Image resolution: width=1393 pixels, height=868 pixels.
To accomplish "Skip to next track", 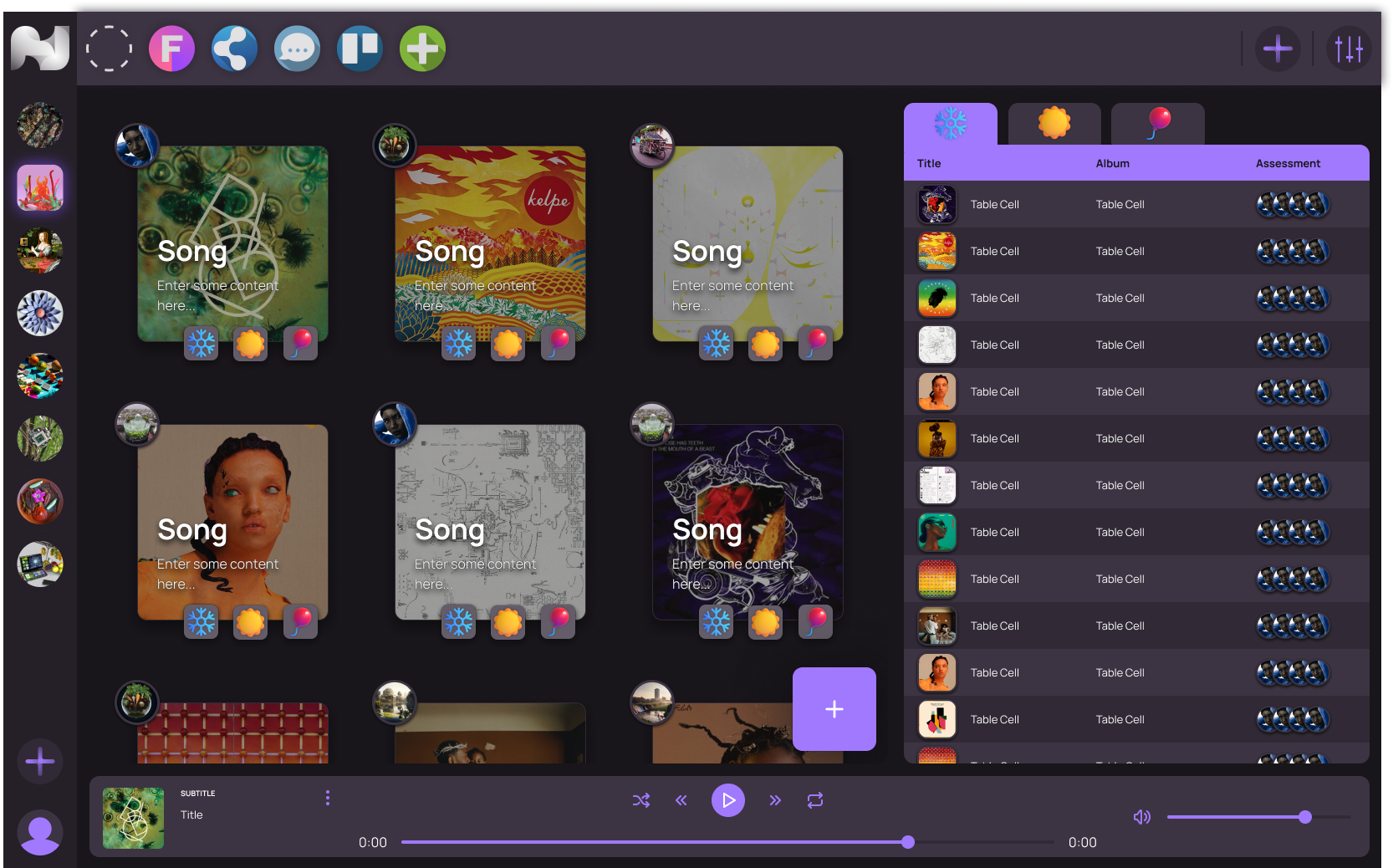I will [x=775, y=800].
